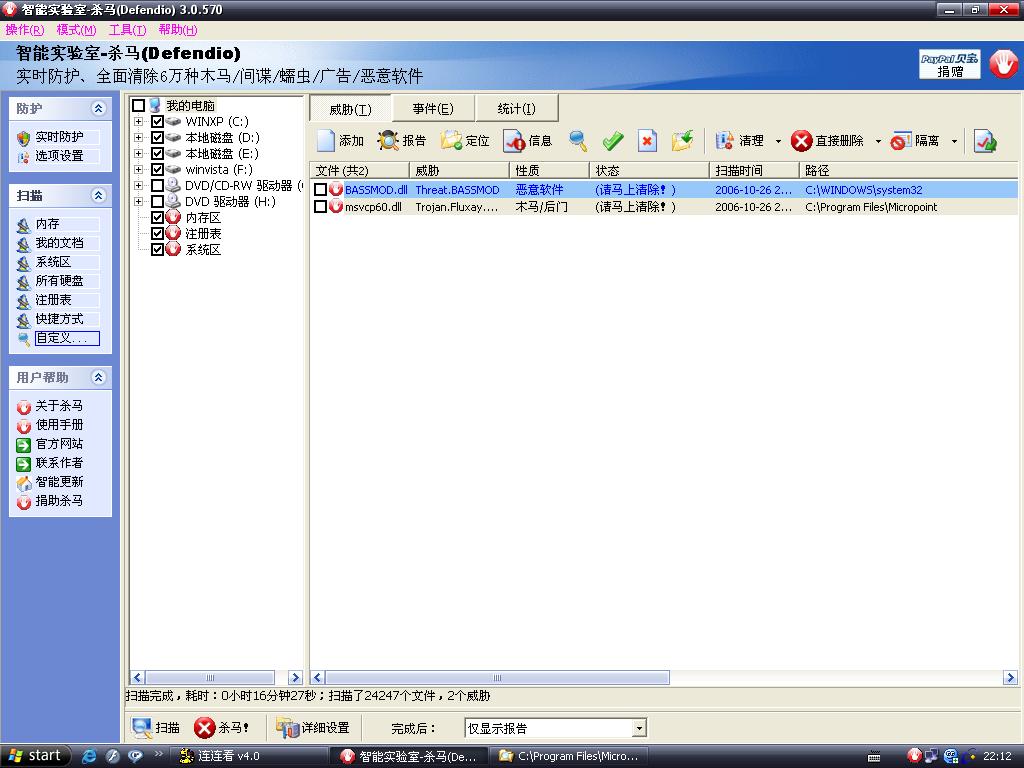
Task: Click the keyboard icon in system tray
Action: coord(874,757)
